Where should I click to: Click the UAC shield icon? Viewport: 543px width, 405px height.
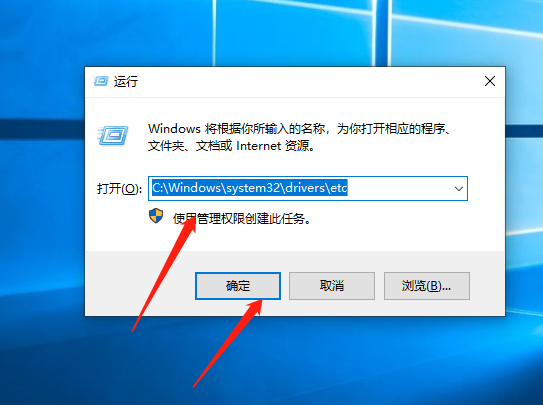(156, 216)
